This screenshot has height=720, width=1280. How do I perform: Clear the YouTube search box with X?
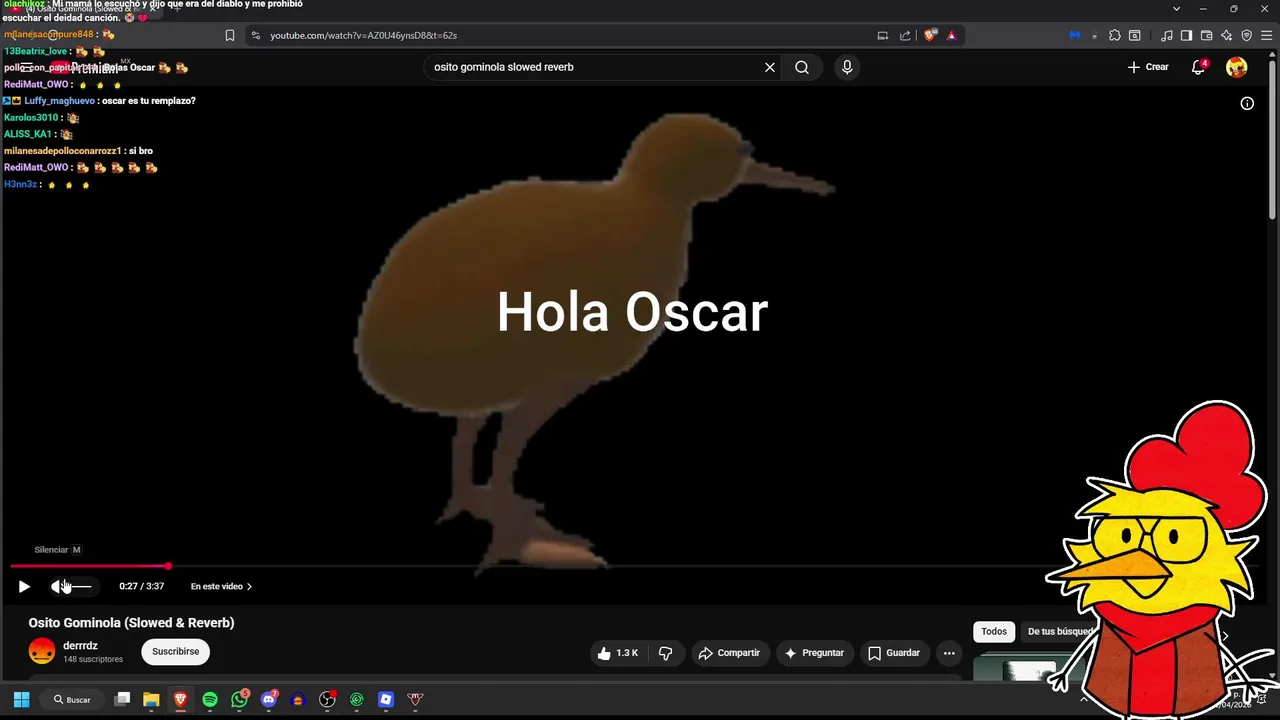[770, 67]
